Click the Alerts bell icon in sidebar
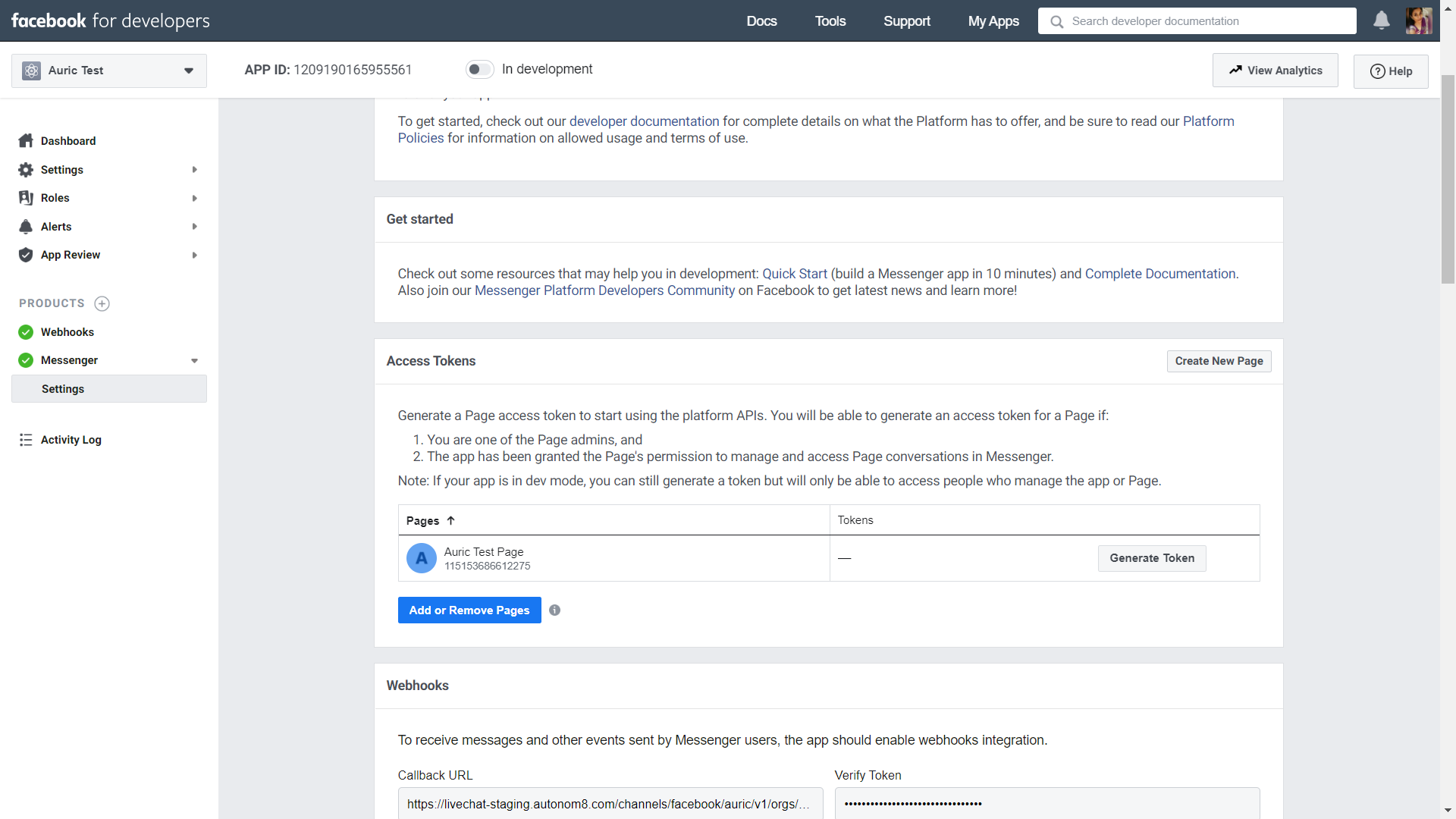The height and width of the screenshot is (819, 1456). 26,227
